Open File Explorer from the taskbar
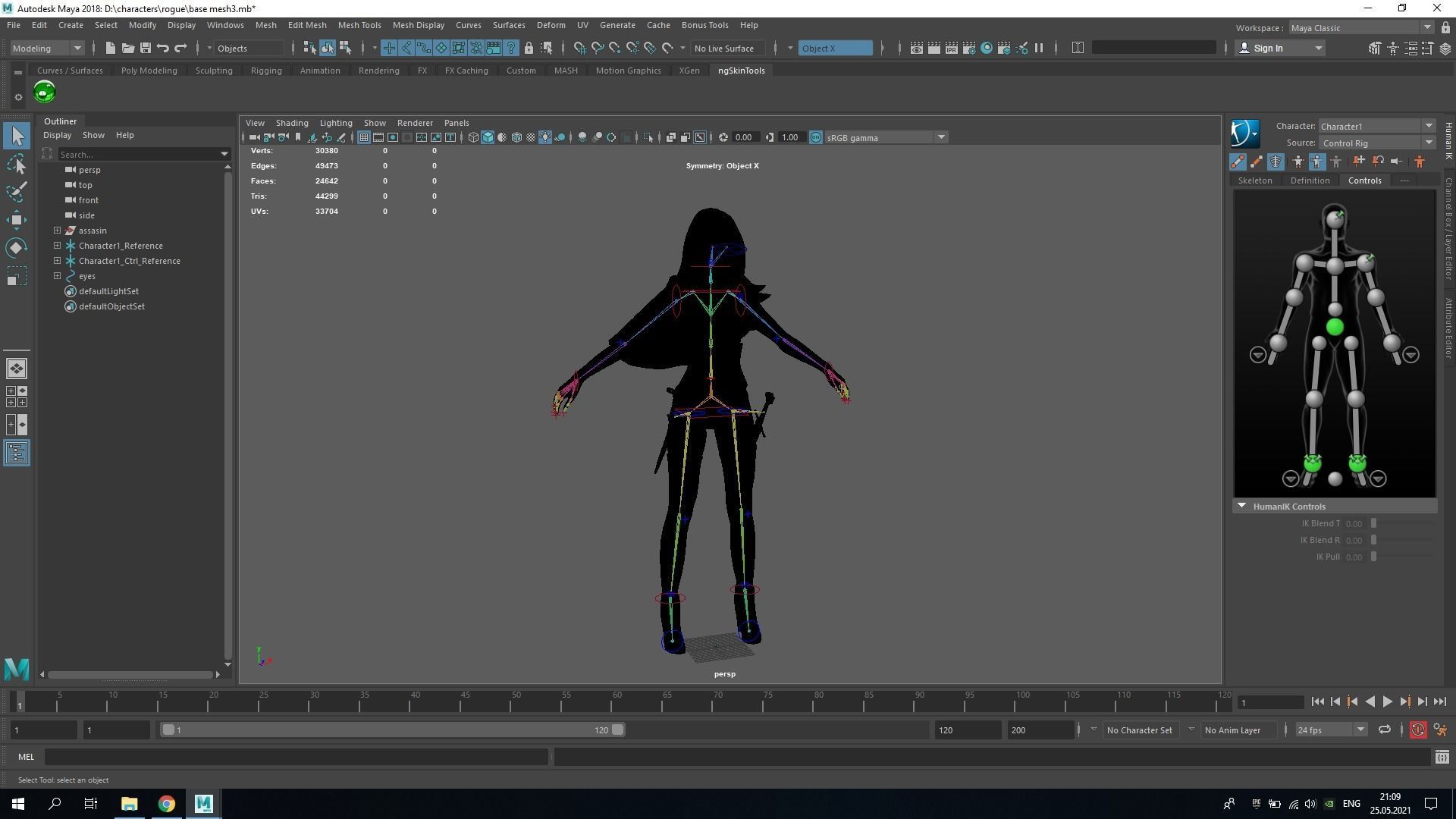 coord(129,804)
